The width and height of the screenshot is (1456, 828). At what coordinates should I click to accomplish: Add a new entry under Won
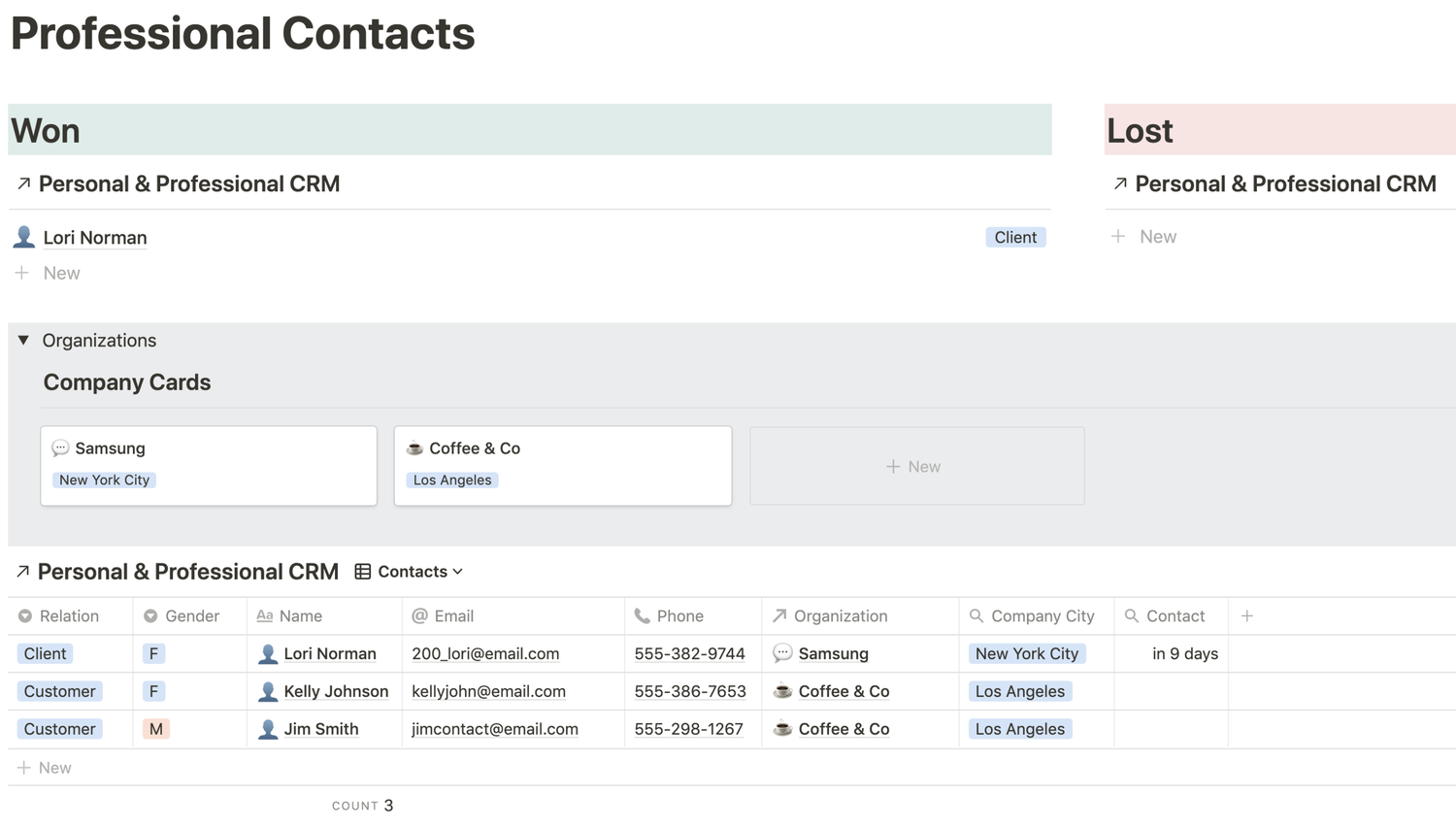pyautogui.click(x=48, y=273)
